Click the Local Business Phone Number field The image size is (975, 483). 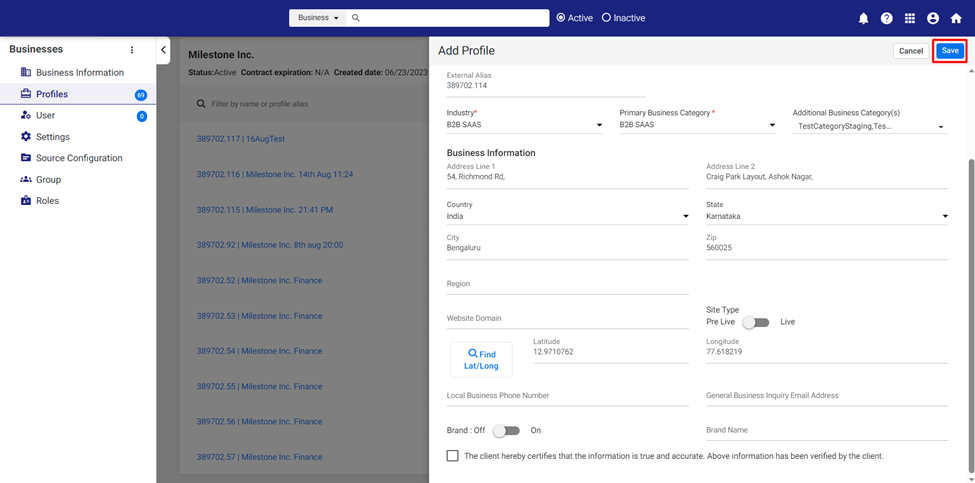(568, 396)
